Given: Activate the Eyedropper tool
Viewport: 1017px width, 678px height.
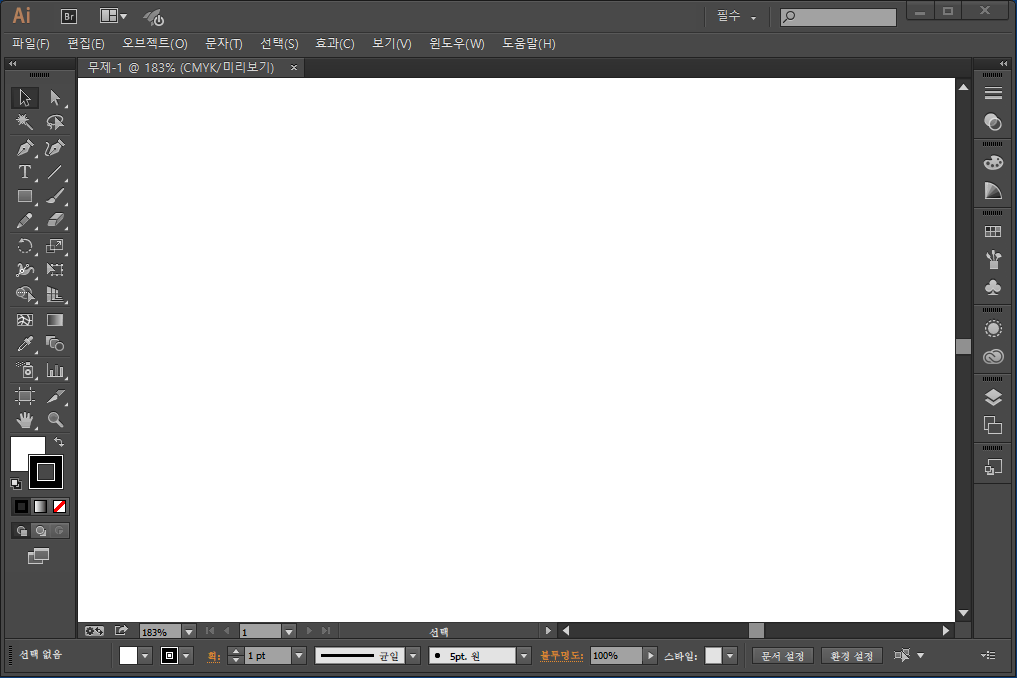Looking at the screenshot, I should point(25,344).
